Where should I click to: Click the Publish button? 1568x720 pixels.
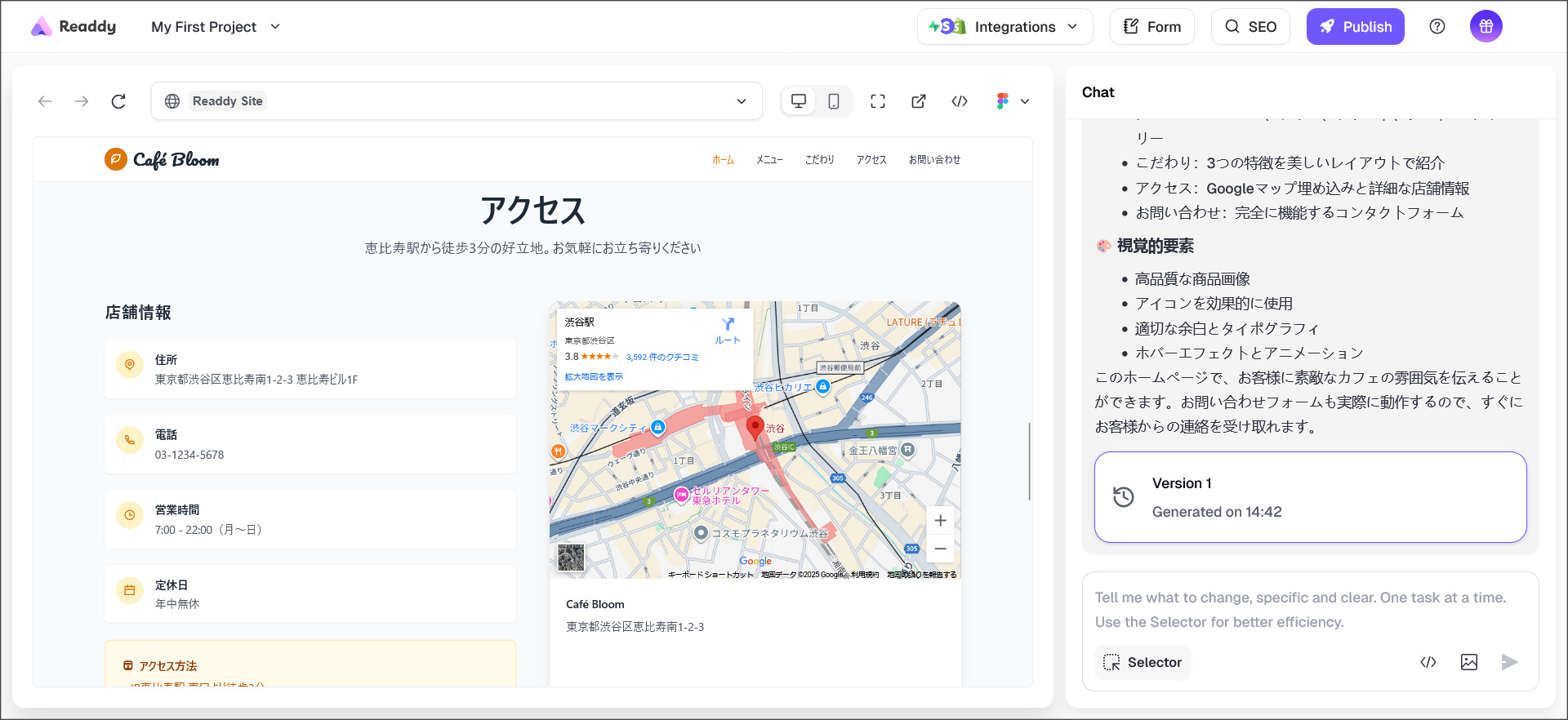click(x=1355, y=27)
